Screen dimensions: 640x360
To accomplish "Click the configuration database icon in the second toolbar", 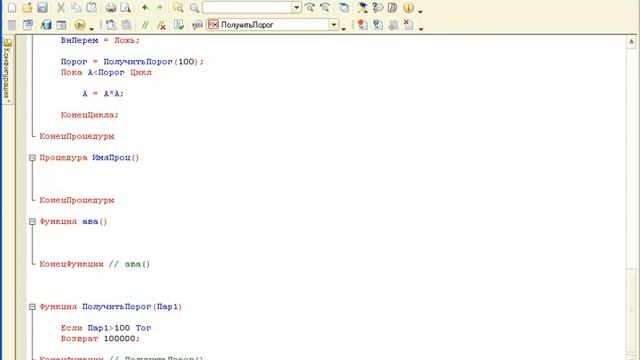I will click(x=46, y=25).
